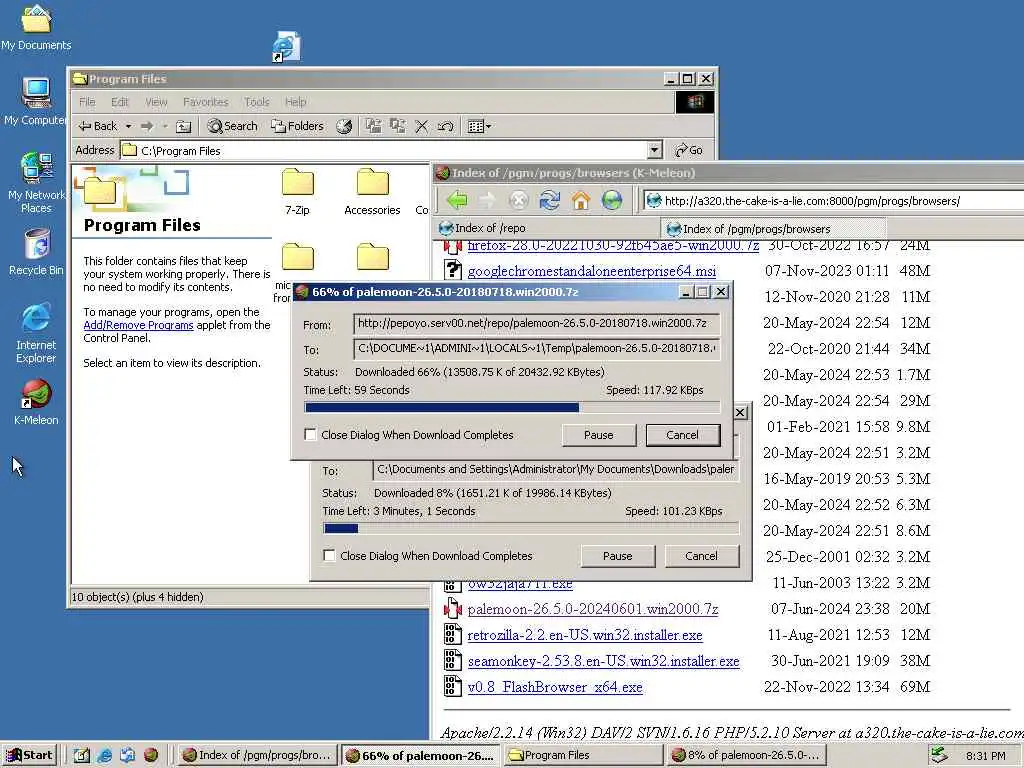Click Delete icon in Explorer toolbar
Viewport: 1024px width, 768px height.
[x=422, y=126]
